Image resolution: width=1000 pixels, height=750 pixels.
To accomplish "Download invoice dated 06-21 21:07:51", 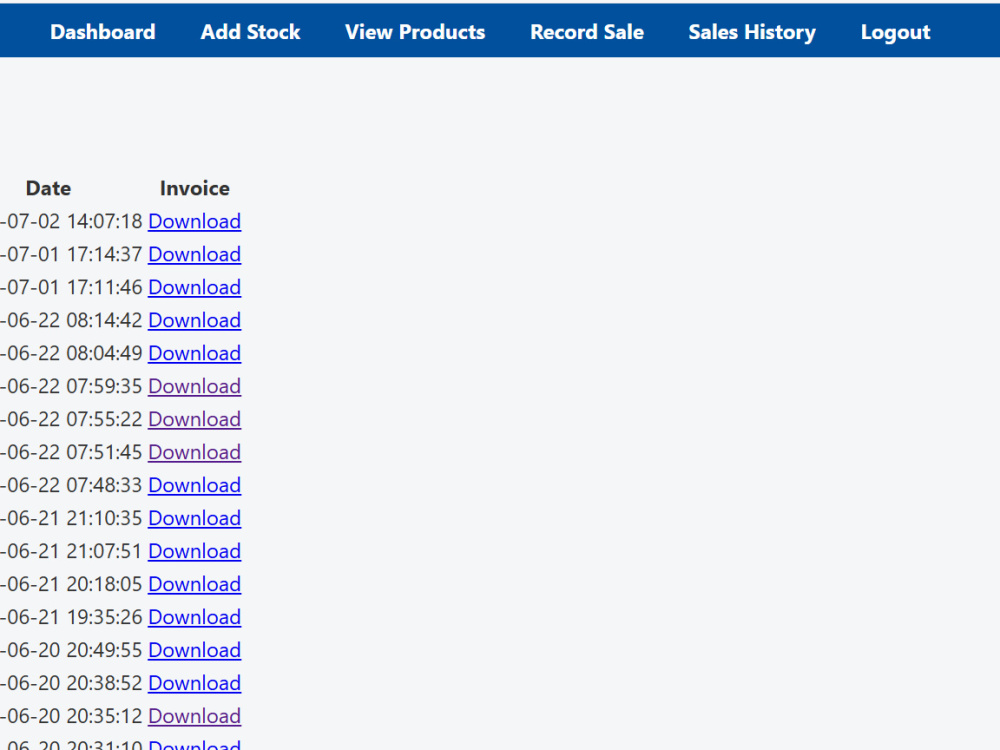I will [195, 552].
